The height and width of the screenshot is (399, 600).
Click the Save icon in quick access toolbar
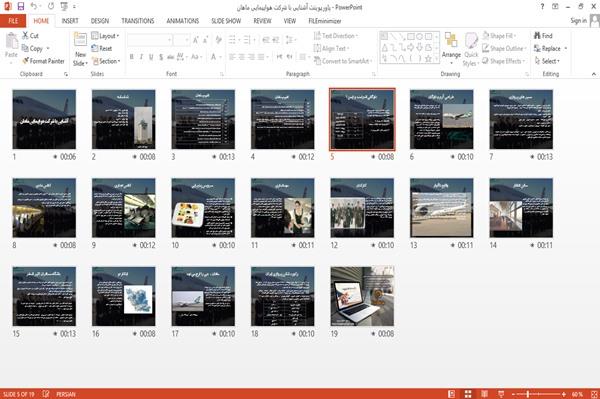click(21, 6)
